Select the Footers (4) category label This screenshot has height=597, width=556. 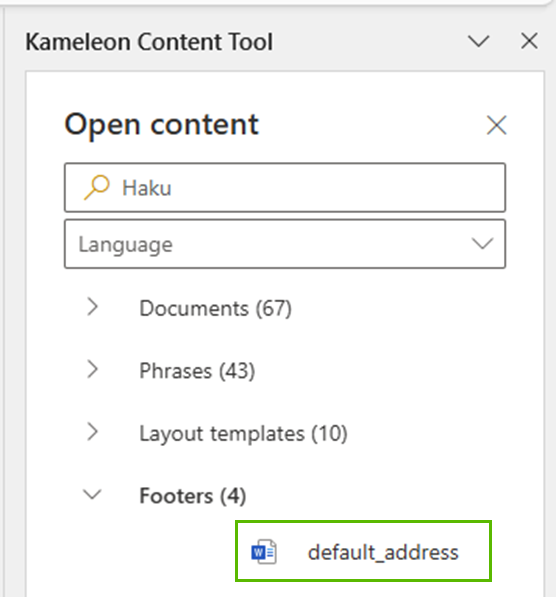coord(193,496)
